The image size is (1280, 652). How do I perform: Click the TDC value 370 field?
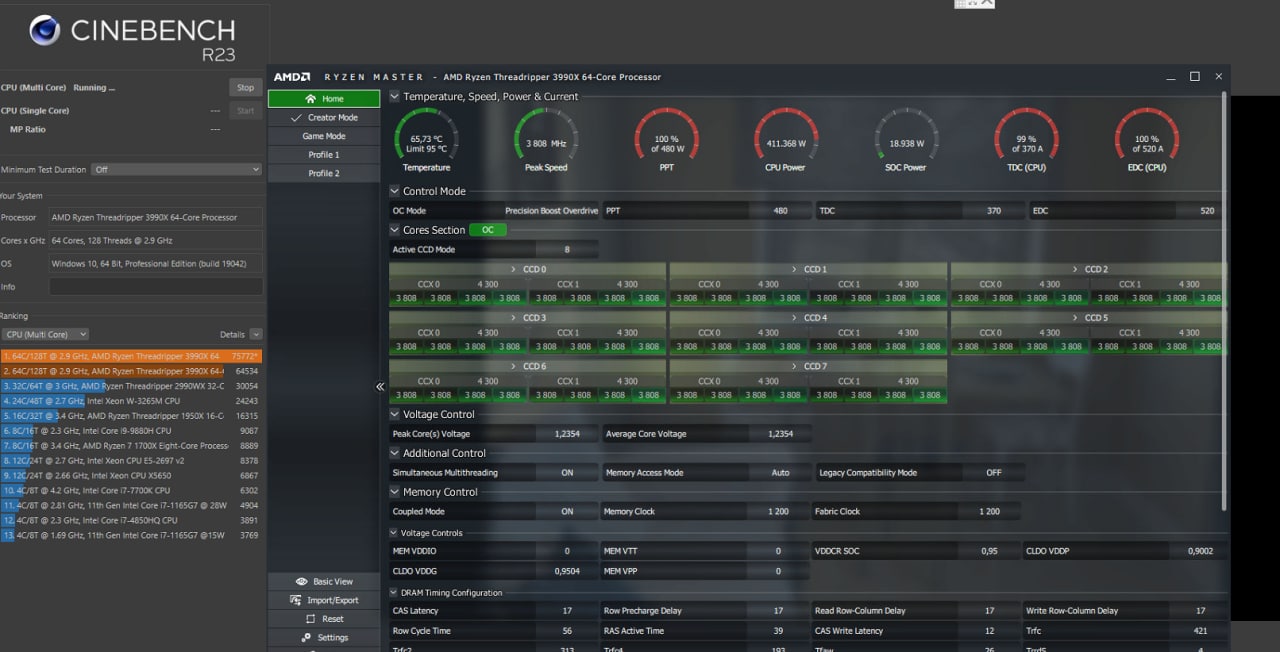click(994, 211)
